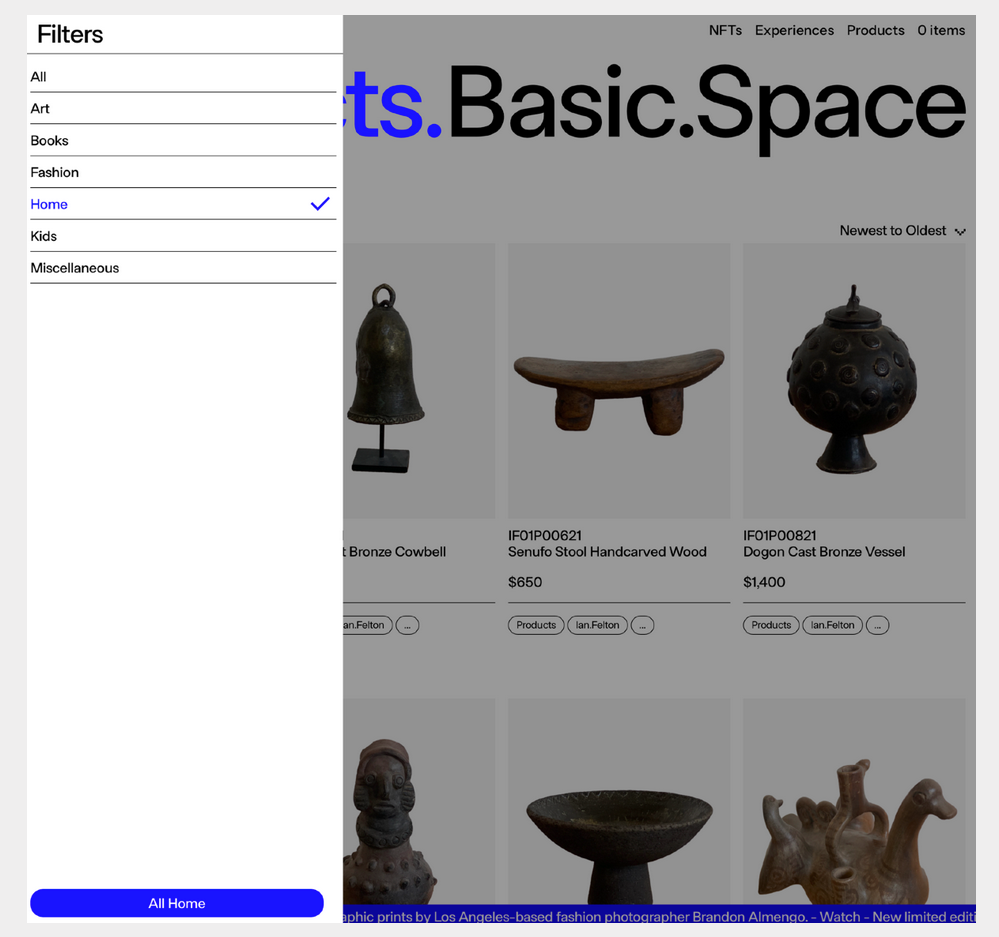Image resolution: width=999 pixels, height=937 pixels.
Task: Click the blue checkmark beside Home
Action: pyautogui.click(x=320, y=204)
